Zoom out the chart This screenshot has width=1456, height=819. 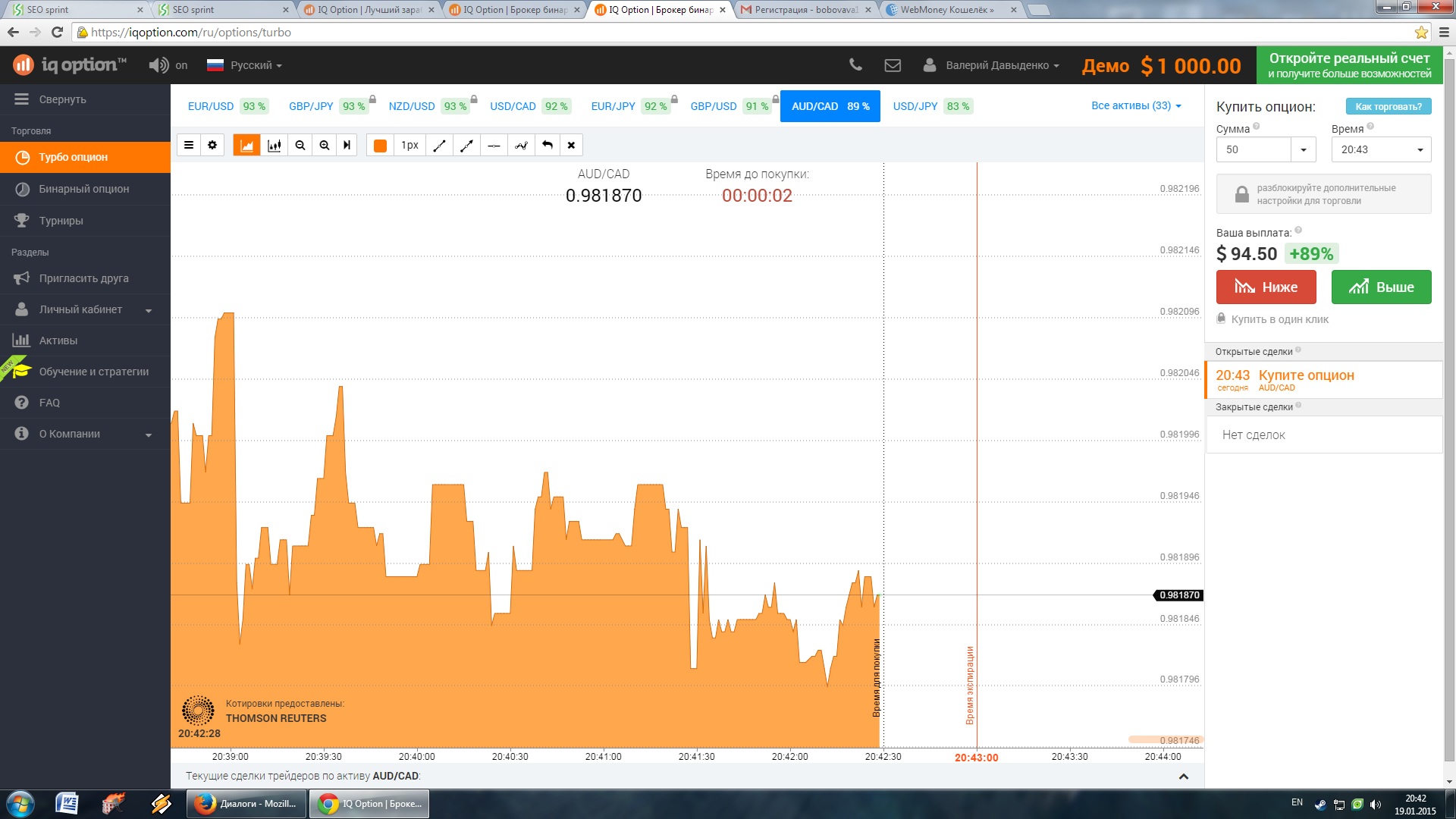[x=300, y=146]
